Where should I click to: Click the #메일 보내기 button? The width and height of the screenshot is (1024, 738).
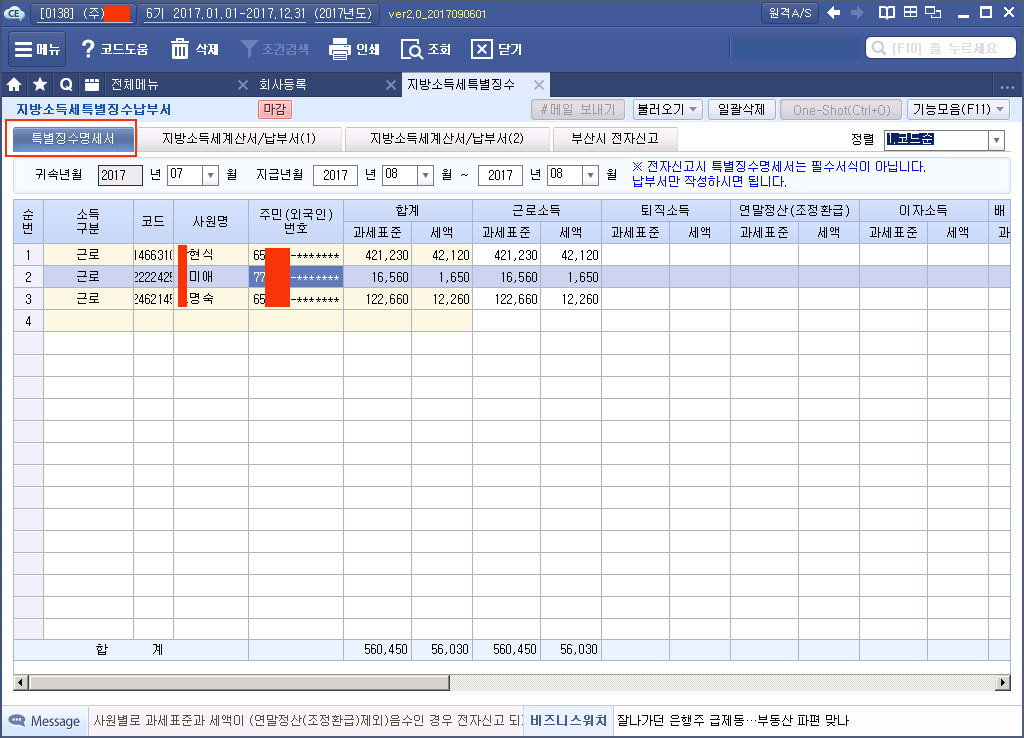pyautogui.click(x=578, y=110)
